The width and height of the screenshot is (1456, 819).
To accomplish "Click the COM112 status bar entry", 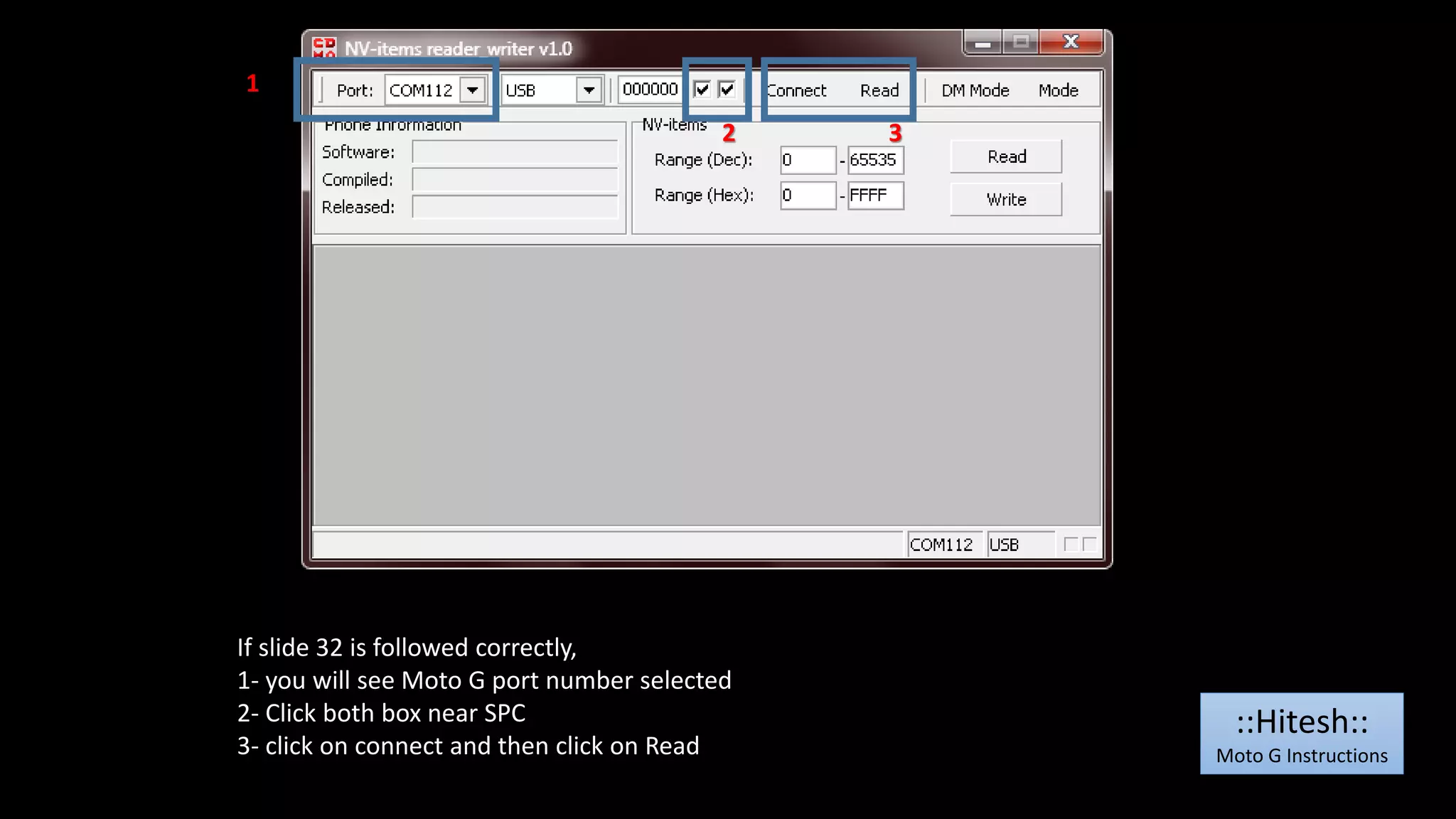I will pos(944,545).
